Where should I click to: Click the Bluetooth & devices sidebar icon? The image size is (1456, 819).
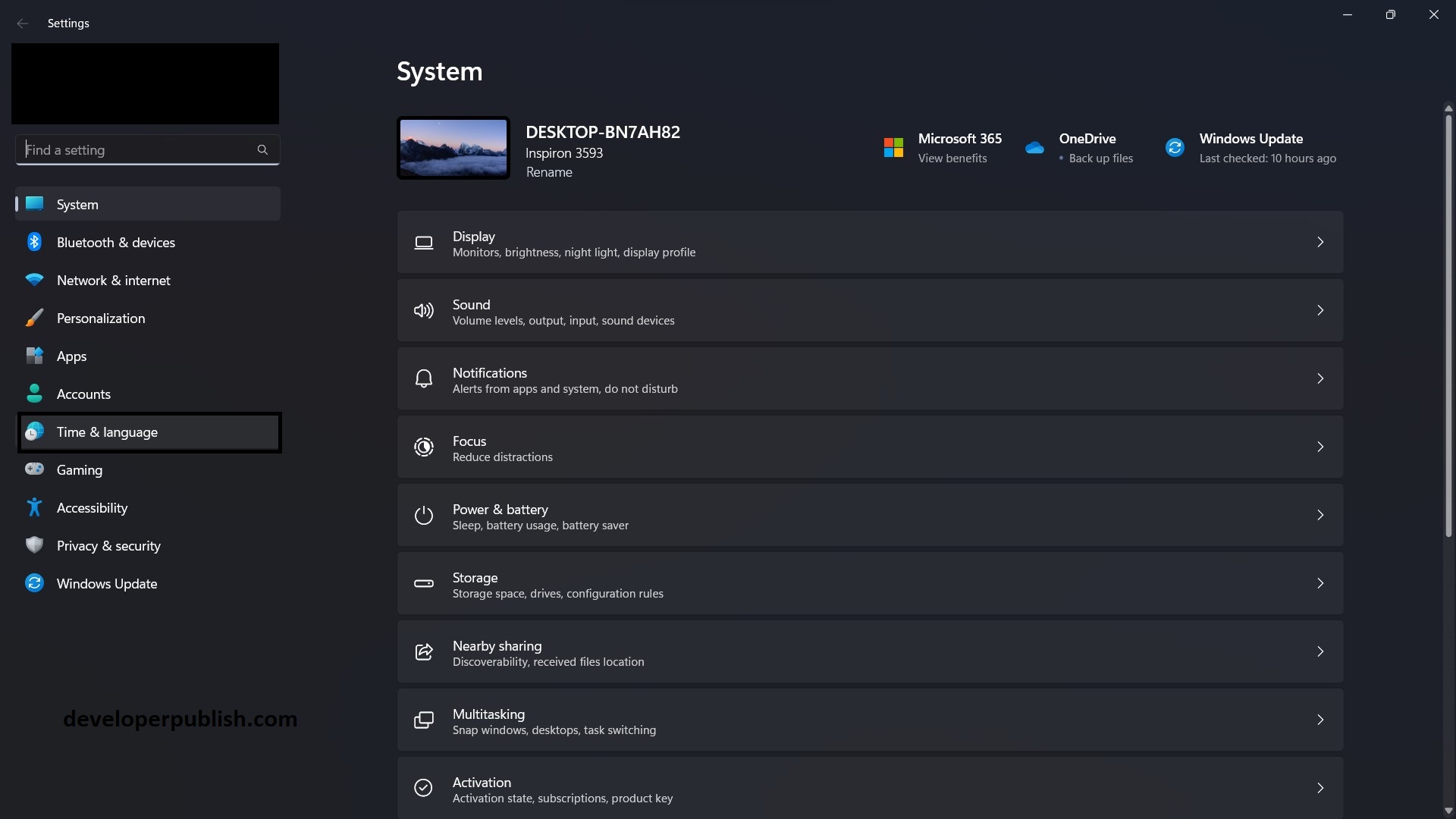coord(34,242)
